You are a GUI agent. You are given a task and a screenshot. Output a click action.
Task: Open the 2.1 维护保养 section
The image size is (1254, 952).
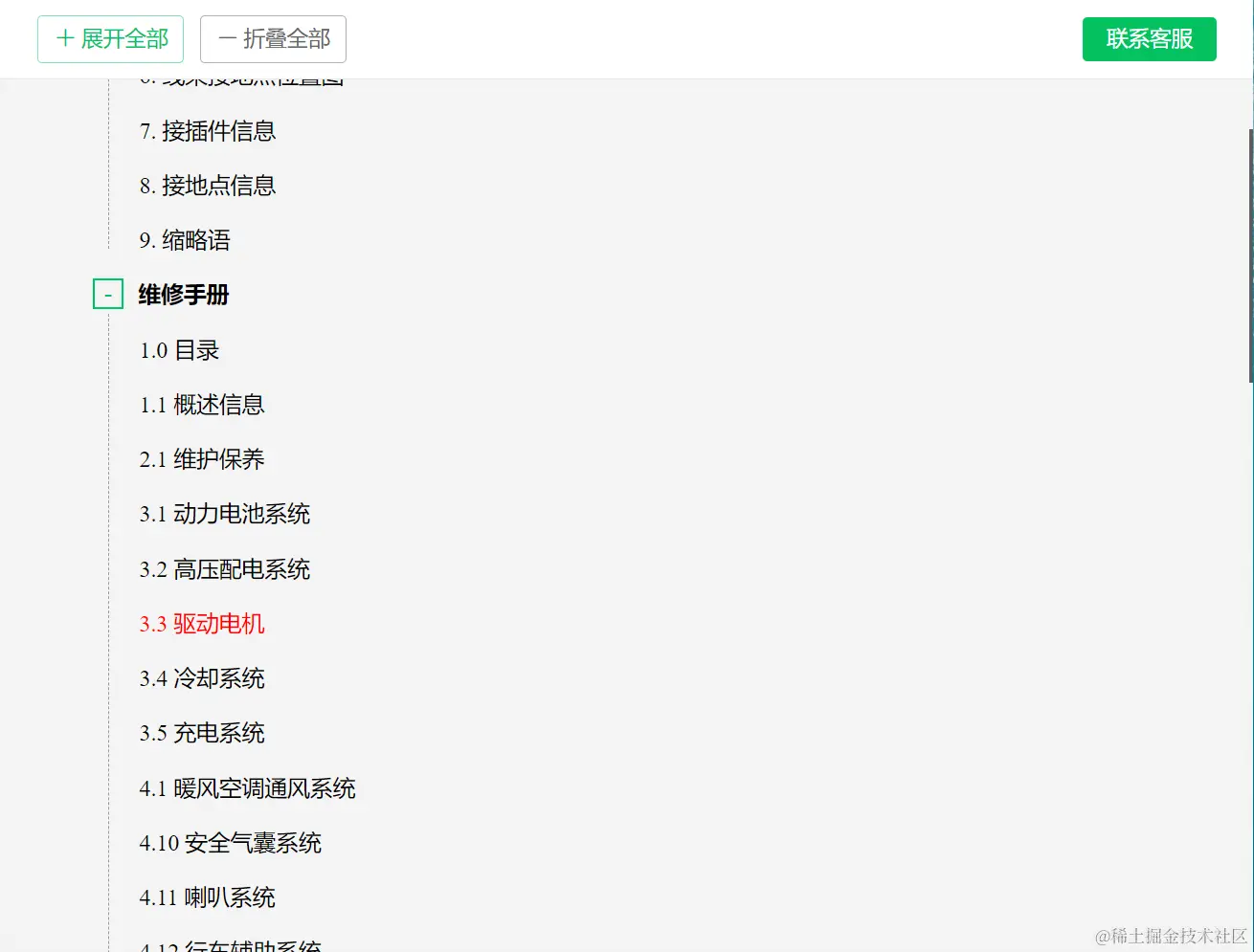point(203,459)
